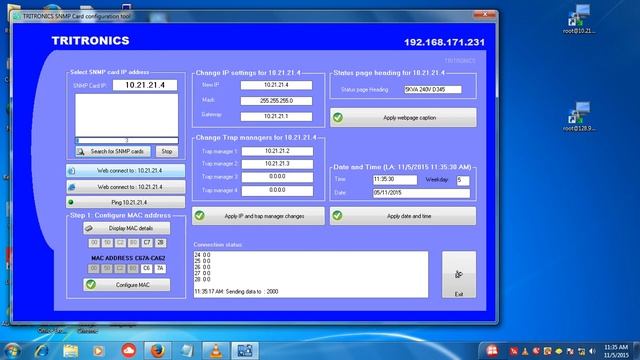Click Trap manager 2 field
Screen dimensions: 640x360
pos(277,164)
